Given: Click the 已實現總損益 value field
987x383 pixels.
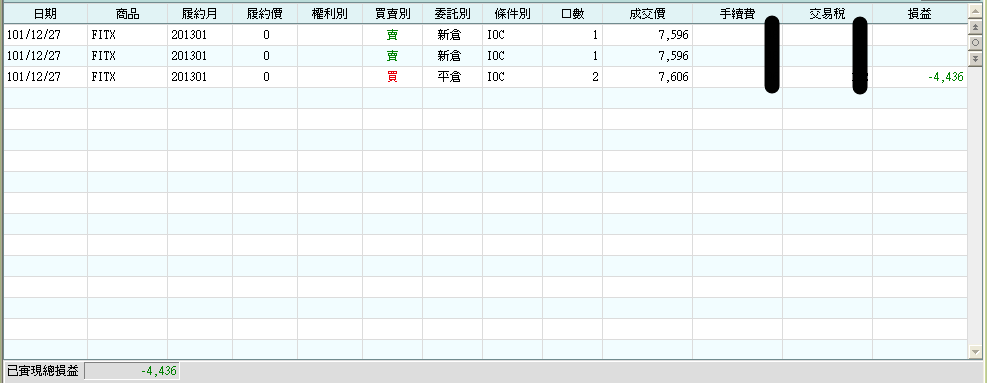Looking at the screenshot, I should [132, 371].
